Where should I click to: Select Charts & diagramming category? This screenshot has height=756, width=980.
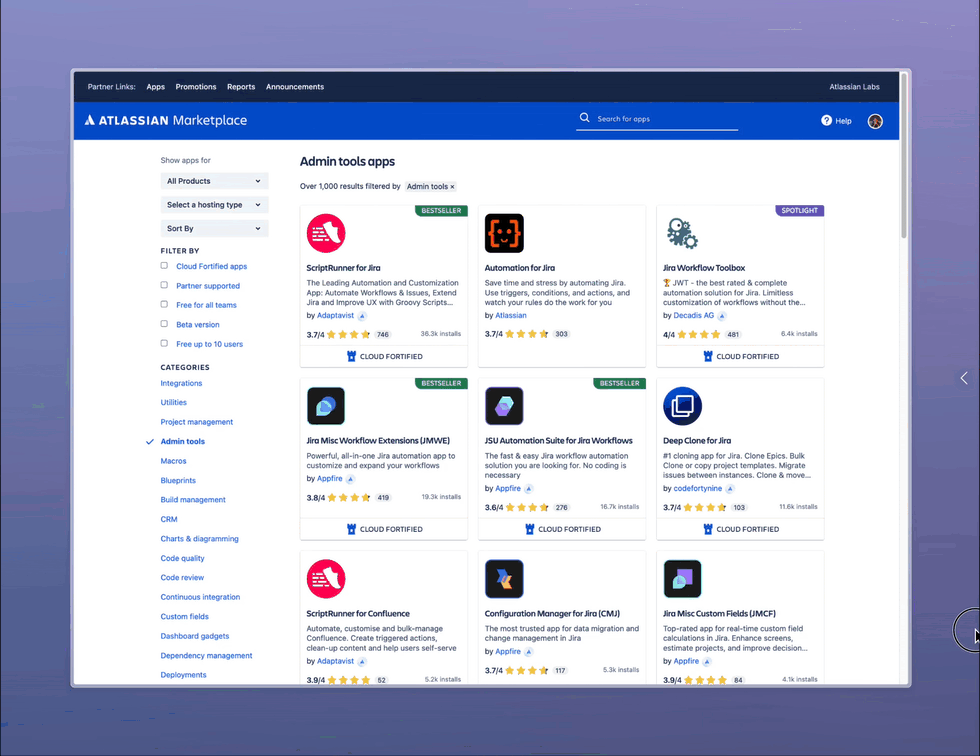[199, 539]
